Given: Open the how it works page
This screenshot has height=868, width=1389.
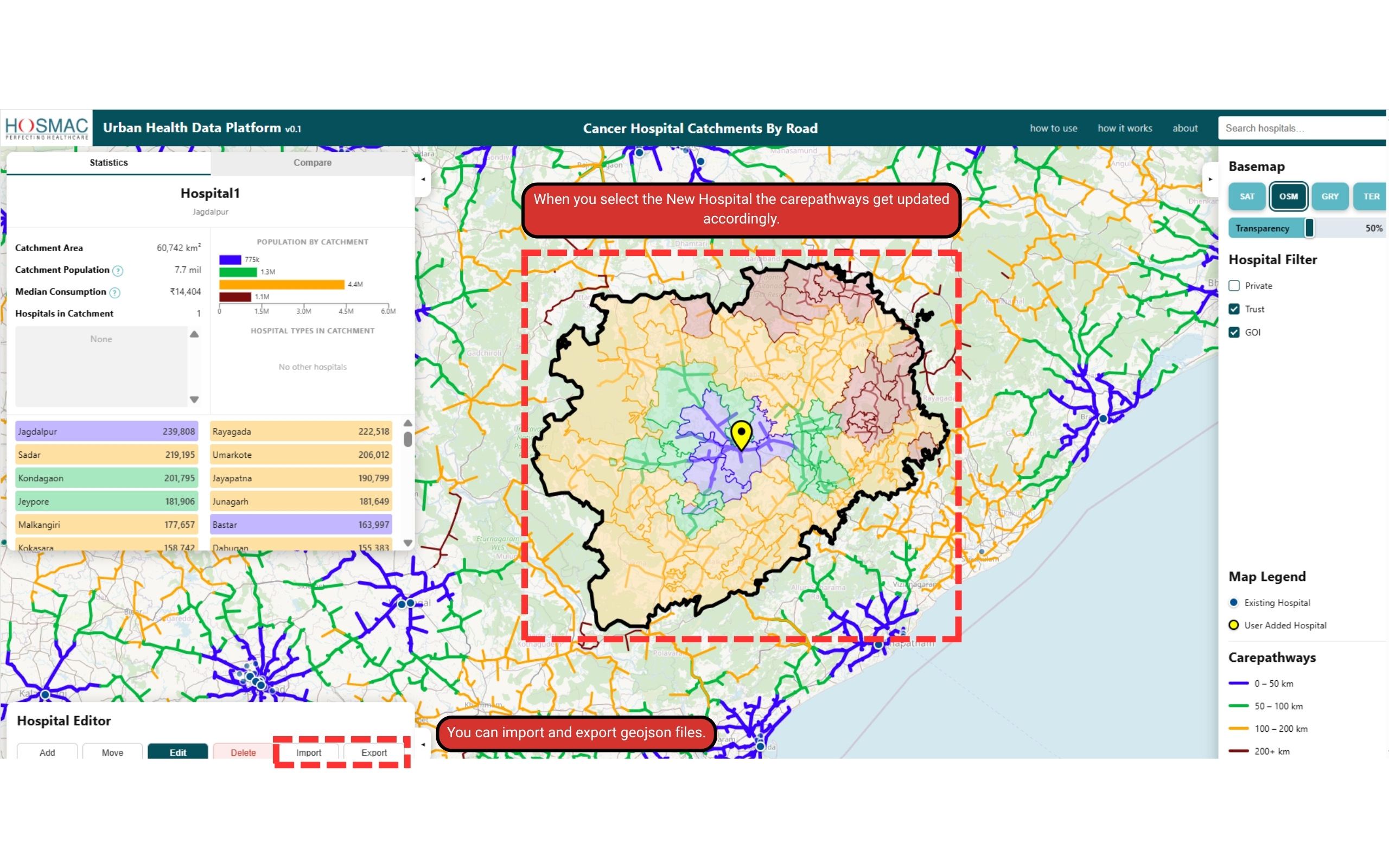Looking at the screenshot, I should pyautogui.click(x=1124, y=128).
